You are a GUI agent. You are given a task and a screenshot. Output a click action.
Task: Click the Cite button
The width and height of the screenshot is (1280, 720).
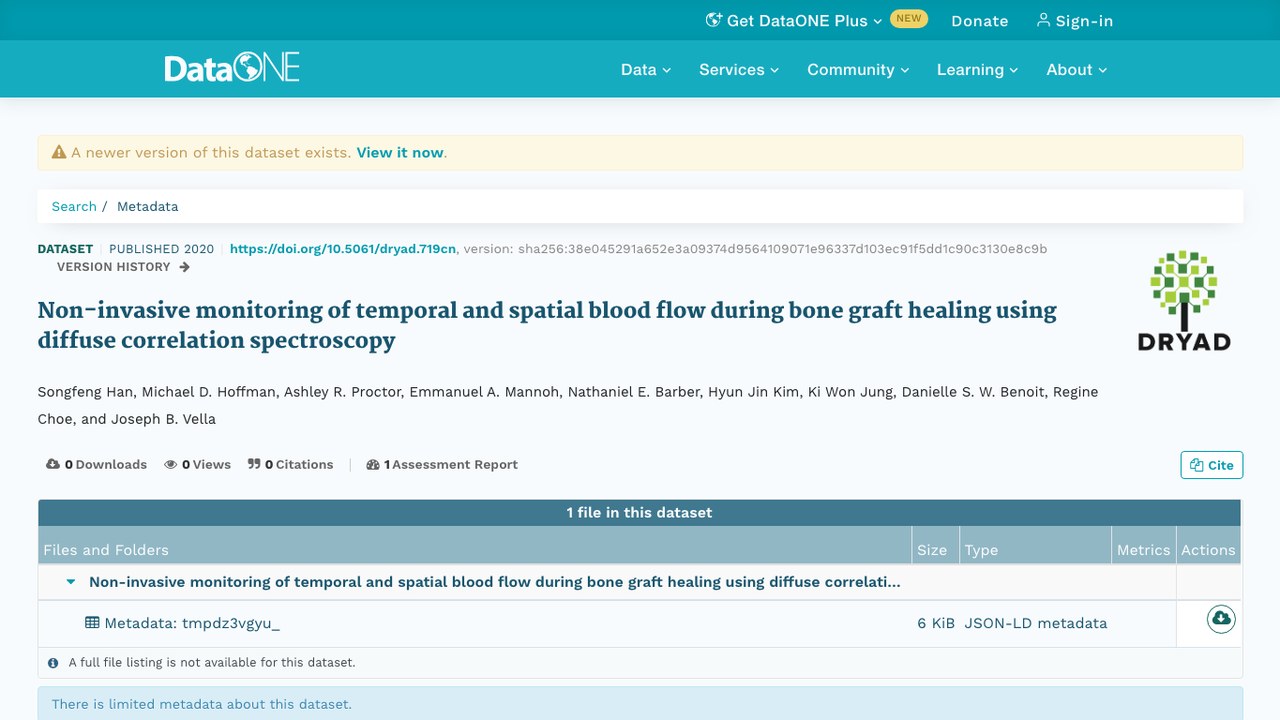(x=1212, y=465)
